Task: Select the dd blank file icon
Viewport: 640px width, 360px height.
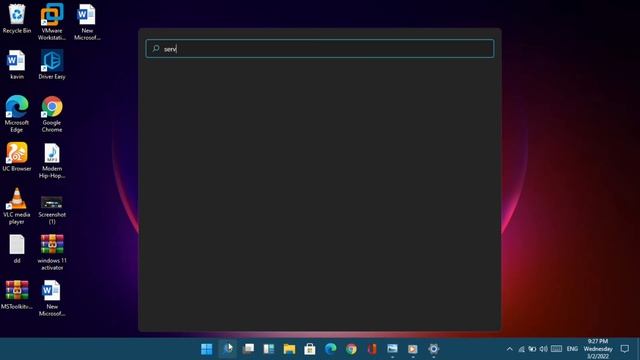Action: [x=17, y=249]
